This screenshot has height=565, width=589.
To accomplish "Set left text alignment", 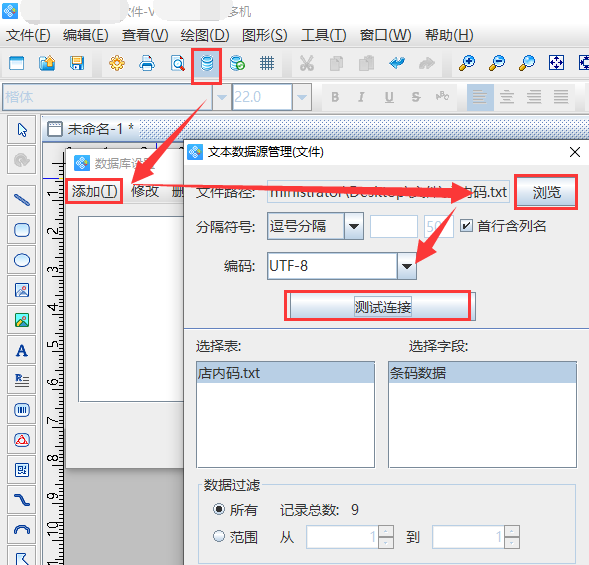I will 480,97.
